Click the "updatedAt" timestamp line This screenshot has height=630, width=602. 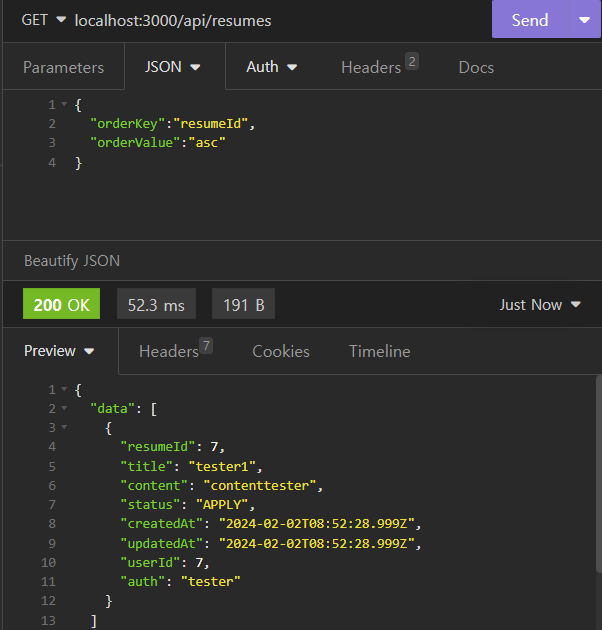coord(271,543)
